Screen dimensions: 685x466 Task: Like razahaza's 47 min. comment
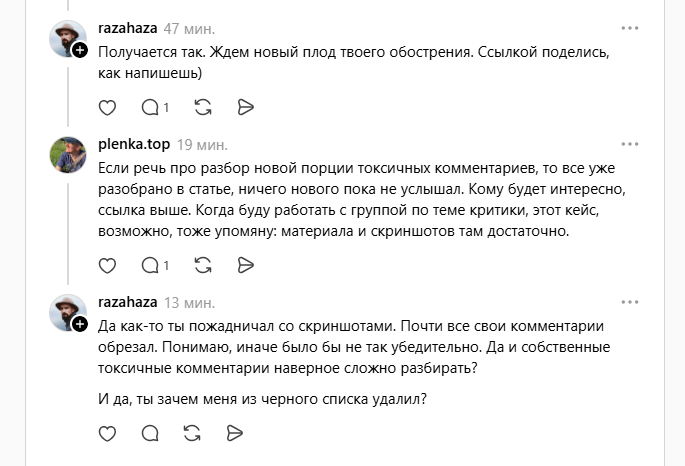coord(109,106)
